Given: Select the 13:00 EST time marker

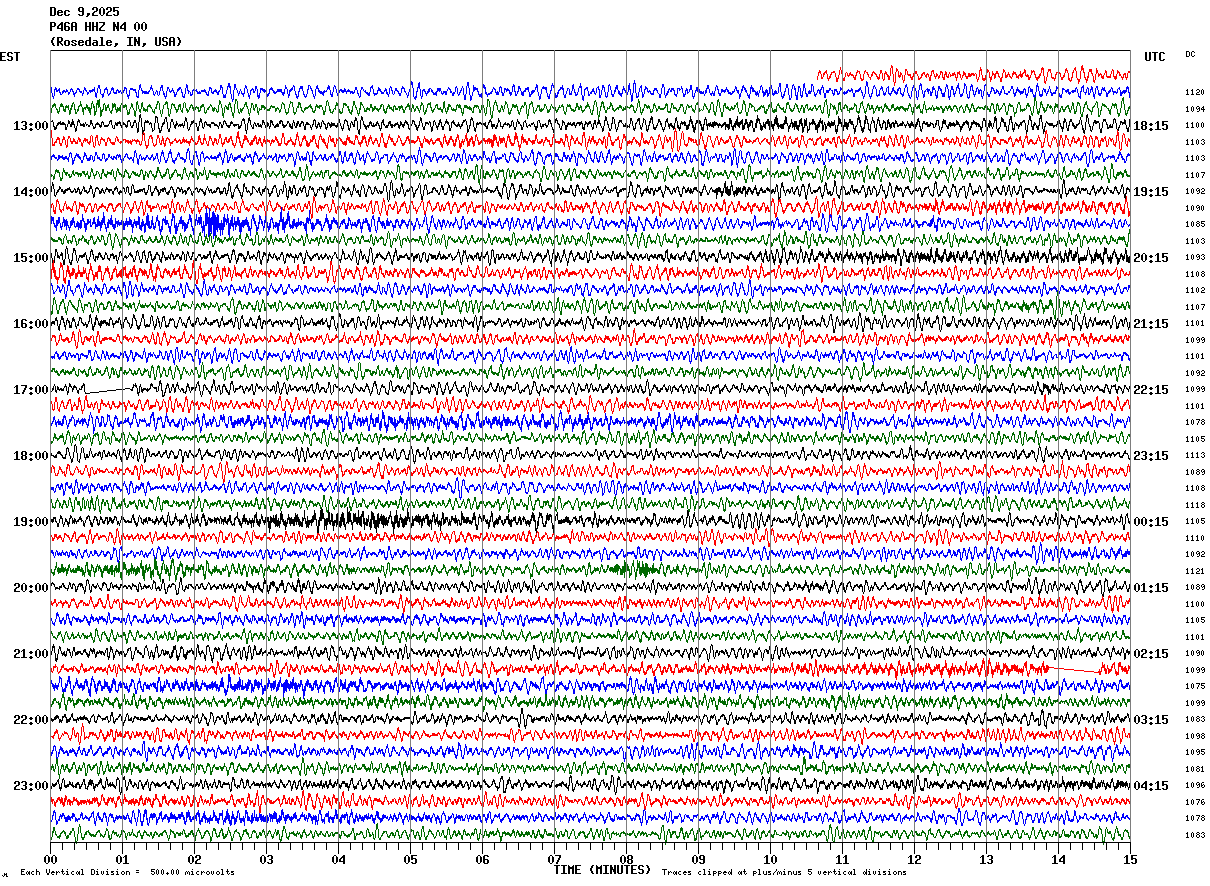Looking at the screenshot, I should coord(31,126).
